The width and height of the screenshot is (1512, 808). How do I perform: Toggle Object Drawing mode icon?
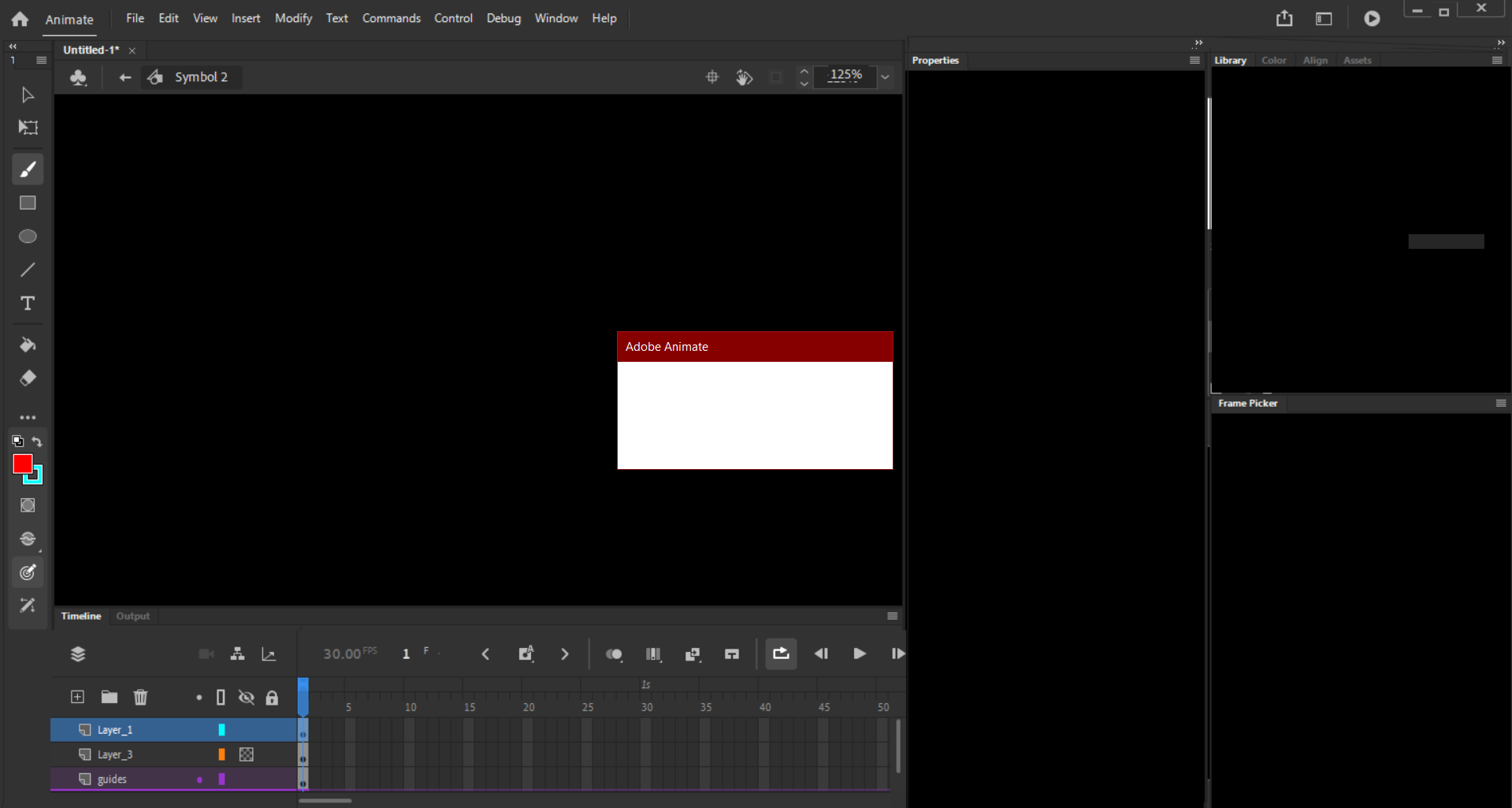tap(28, 505)
